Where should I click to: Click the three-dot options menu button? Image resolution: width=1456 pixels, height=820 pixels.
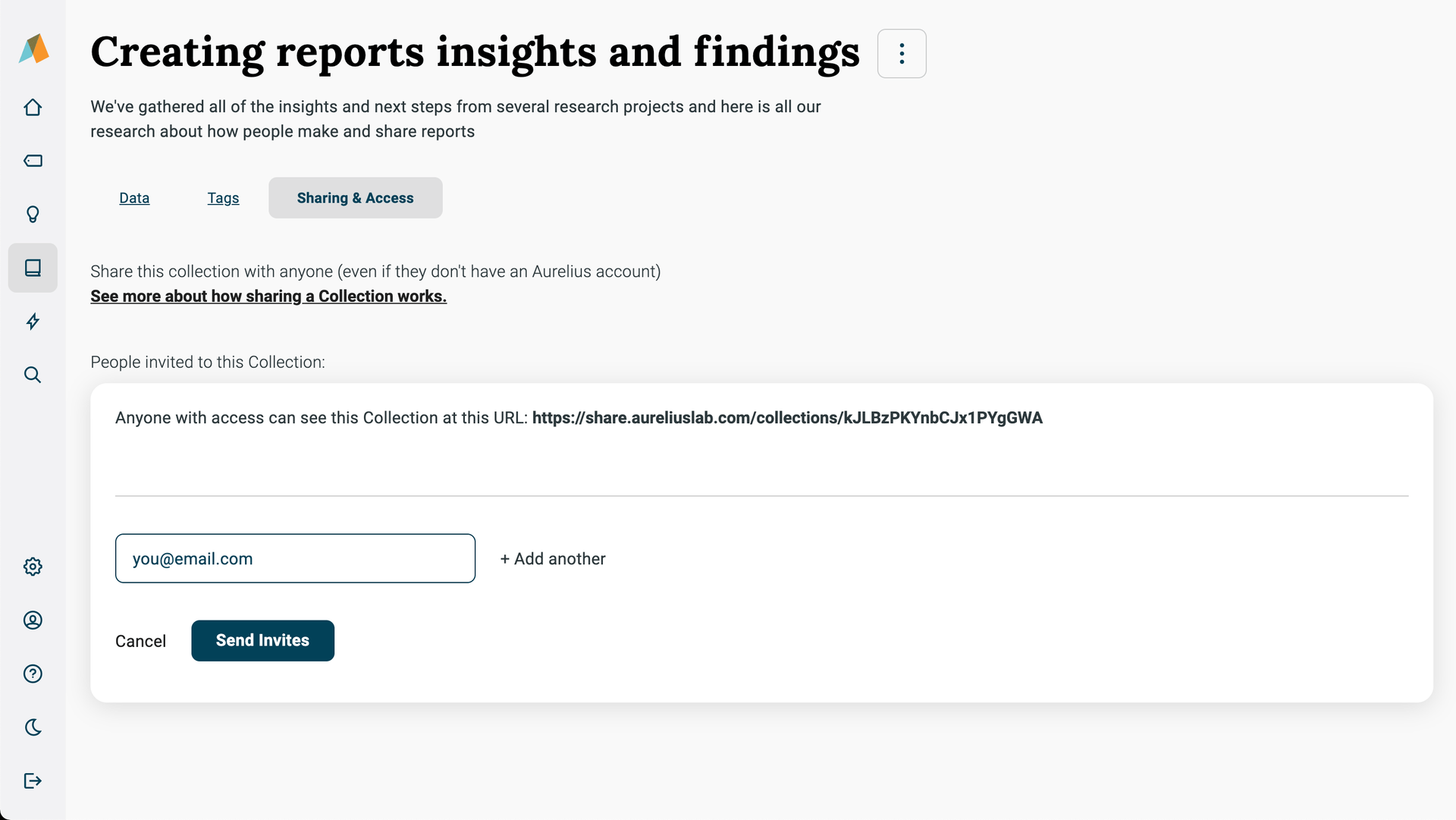(x=901, y=53)
